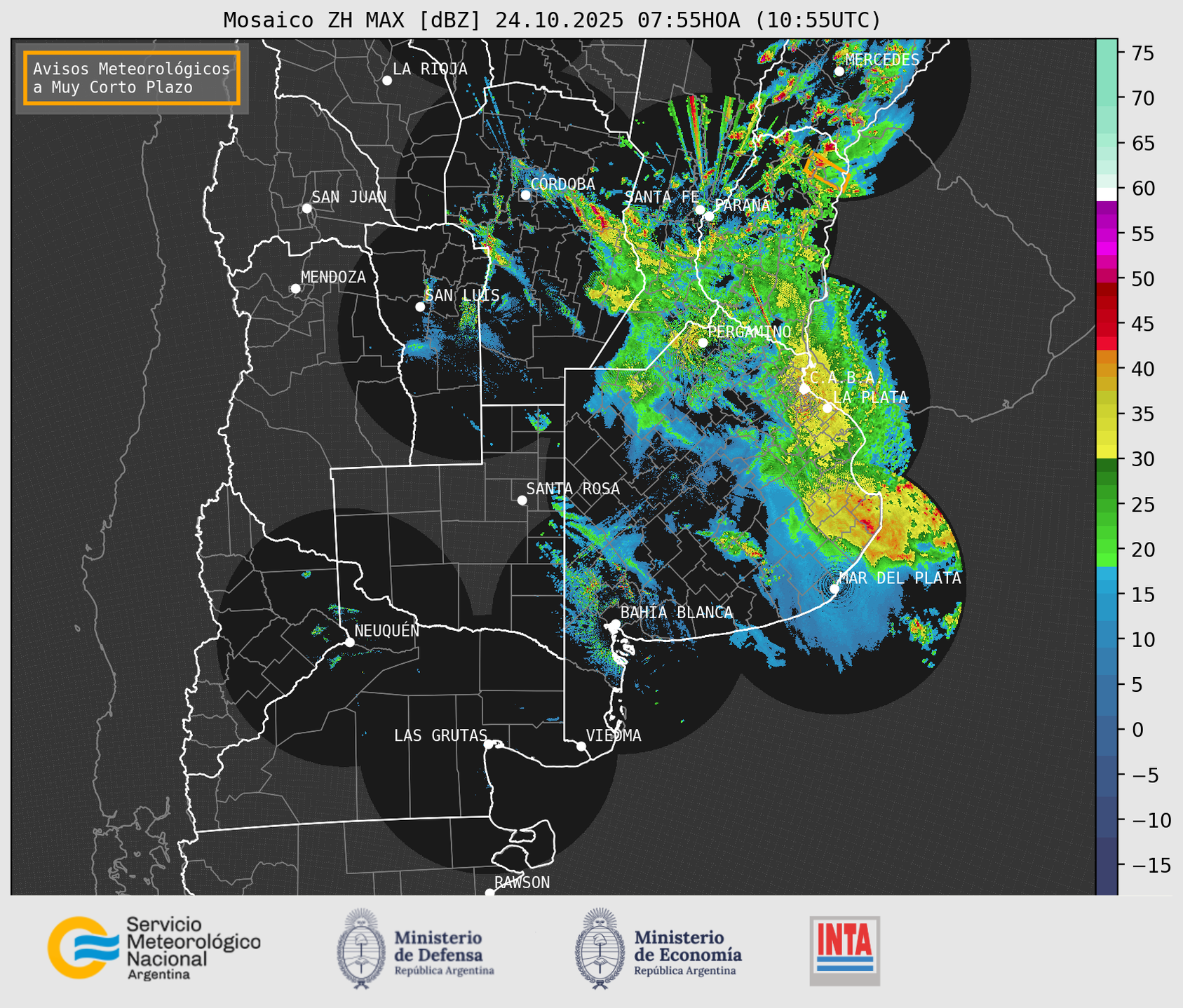Click the MENDOZA city marker dot
Viewport: 1183px width, 1008px height.
296,289
